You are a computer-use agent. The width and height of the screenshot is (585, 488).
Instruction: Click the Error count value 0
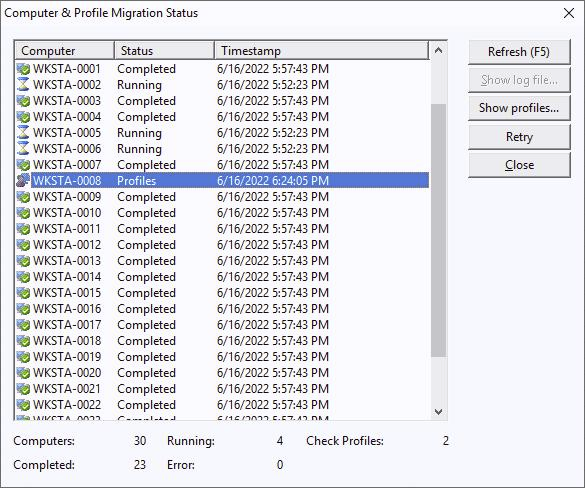coord(280,465)
